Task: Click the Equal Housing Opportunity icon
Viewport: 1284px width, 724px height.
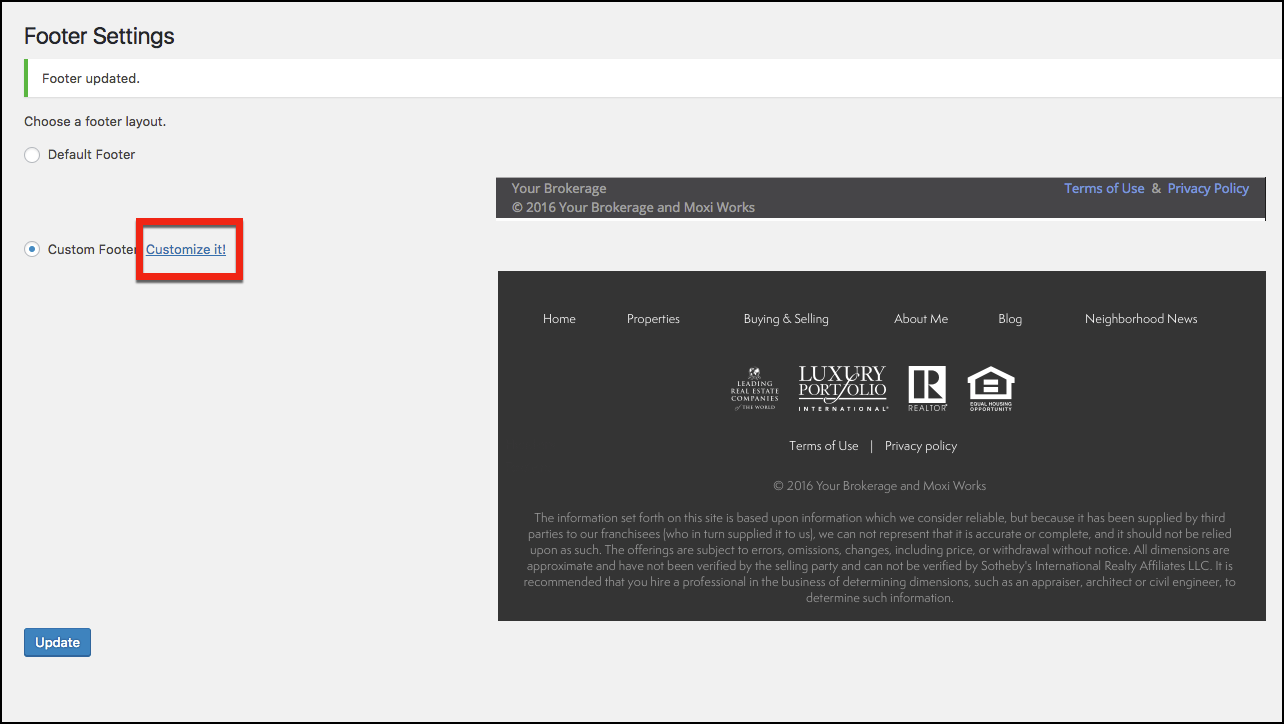Action: [x=990, y=389]
